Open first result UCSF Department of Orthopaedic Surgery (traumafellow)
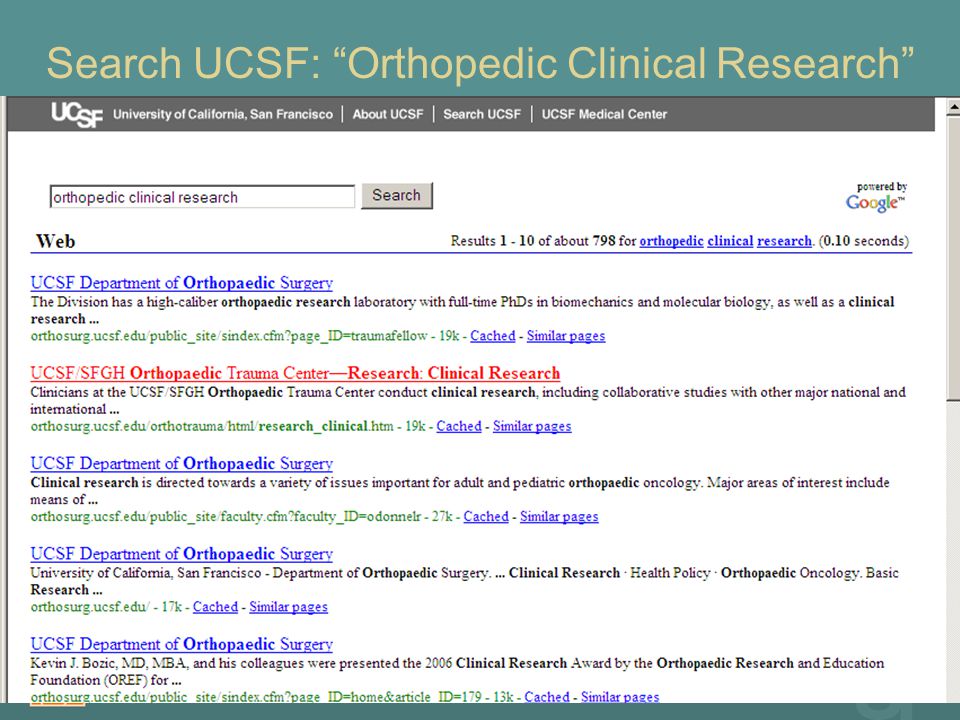The height and width of the screenshot is (720, 960). click(x=182, y=283)
